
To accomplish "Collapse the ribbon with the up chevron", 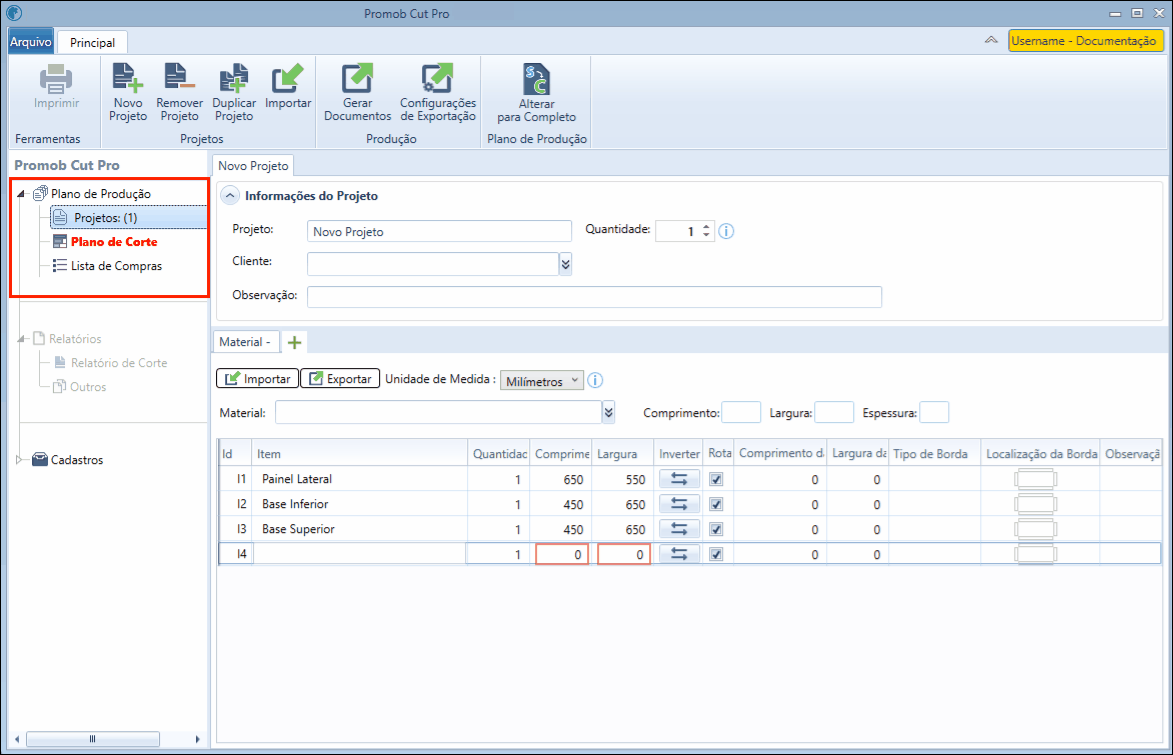I will pos(991,40).
